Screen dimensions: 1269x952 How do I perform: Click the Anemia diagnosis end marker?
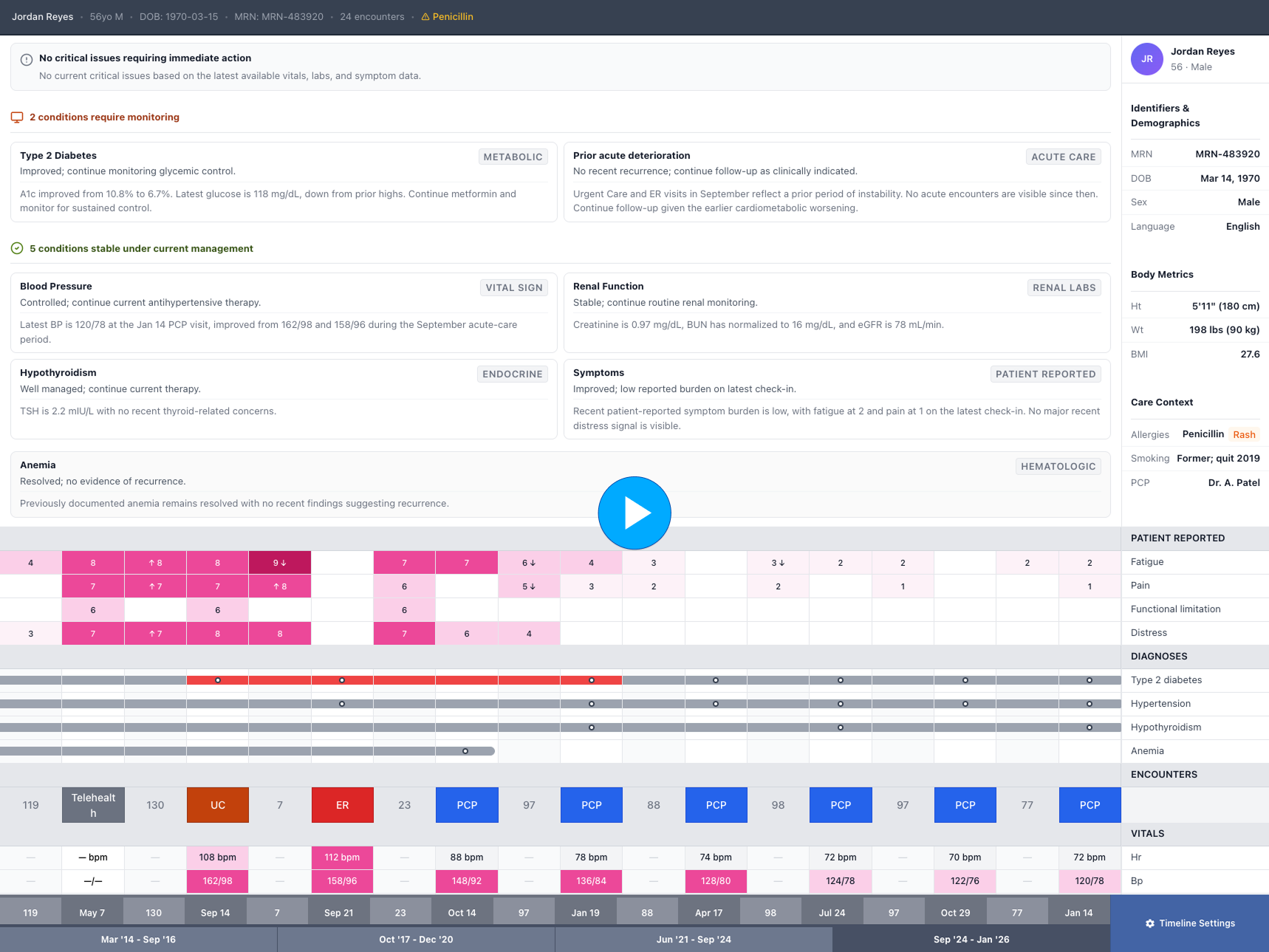click(465, 751)
